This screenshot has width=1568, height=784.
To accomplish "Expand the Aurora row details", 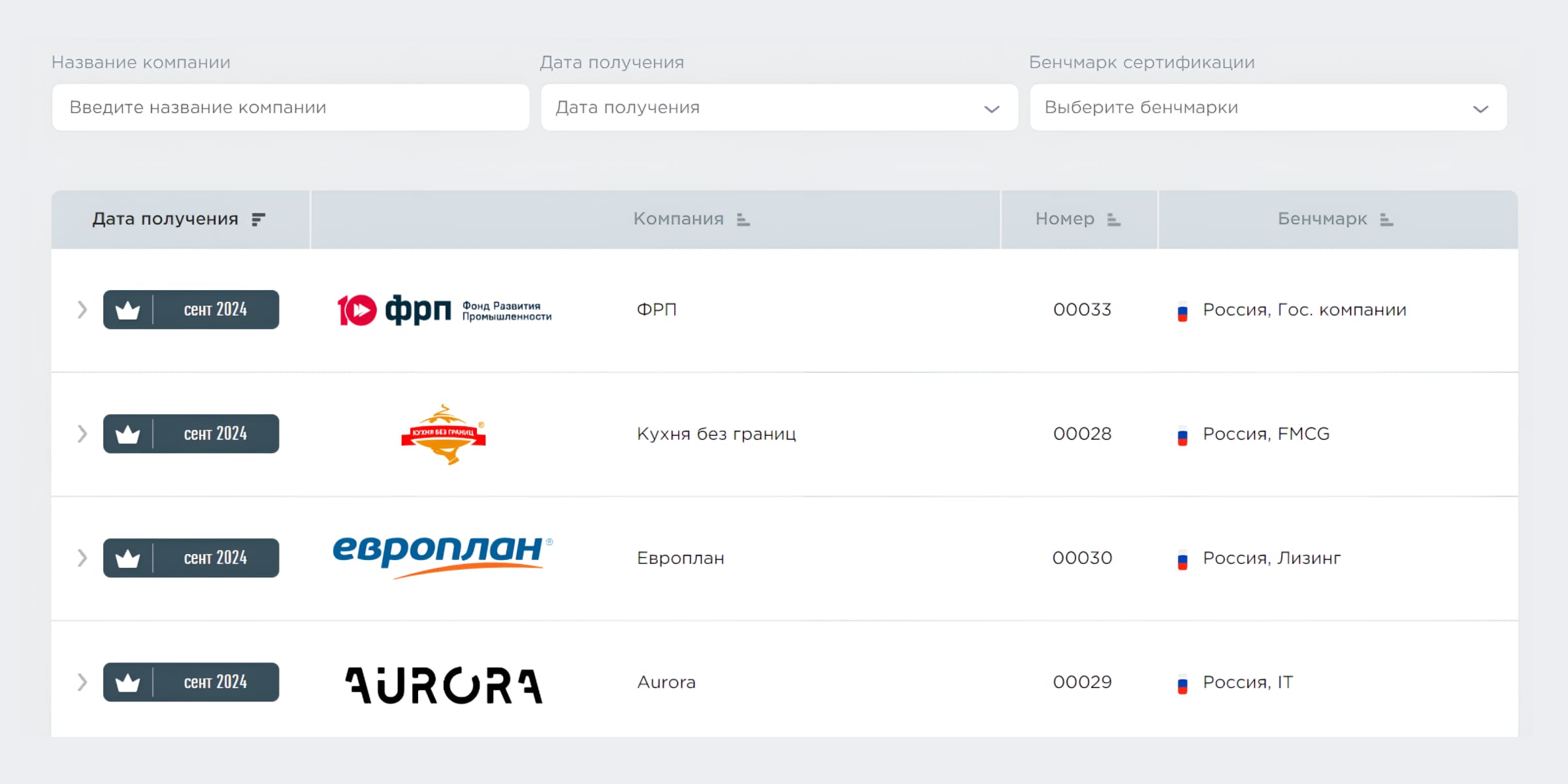I will [x=82, y=682].
